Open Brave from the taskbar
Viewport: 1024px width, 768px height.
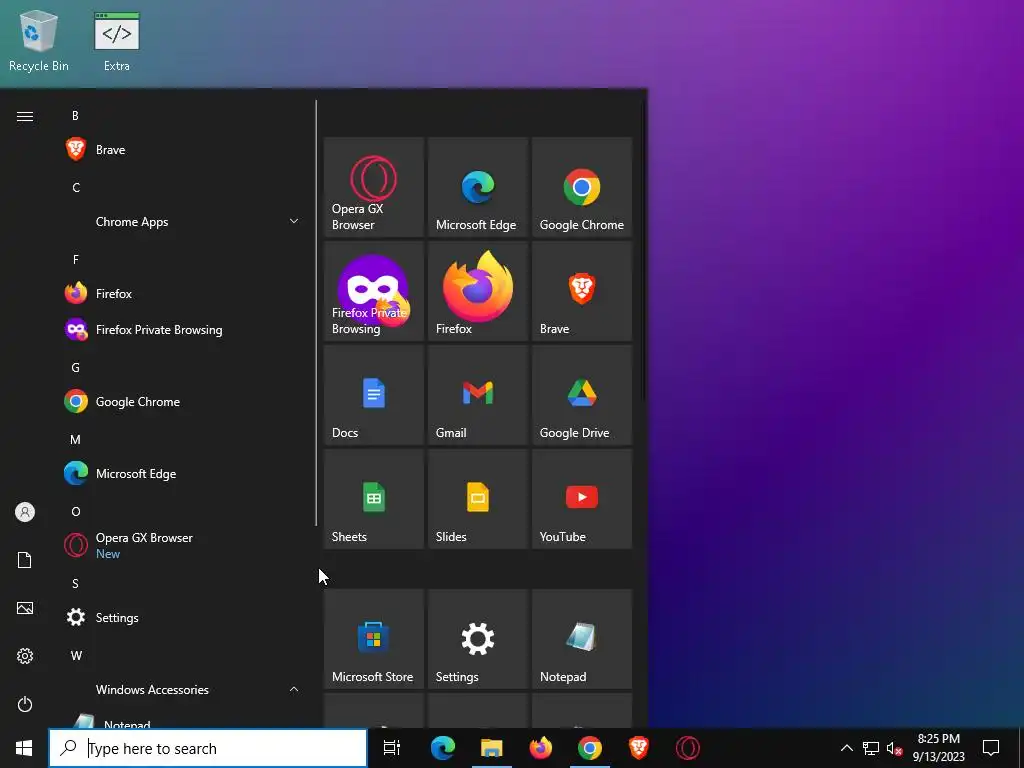(639, 748)
